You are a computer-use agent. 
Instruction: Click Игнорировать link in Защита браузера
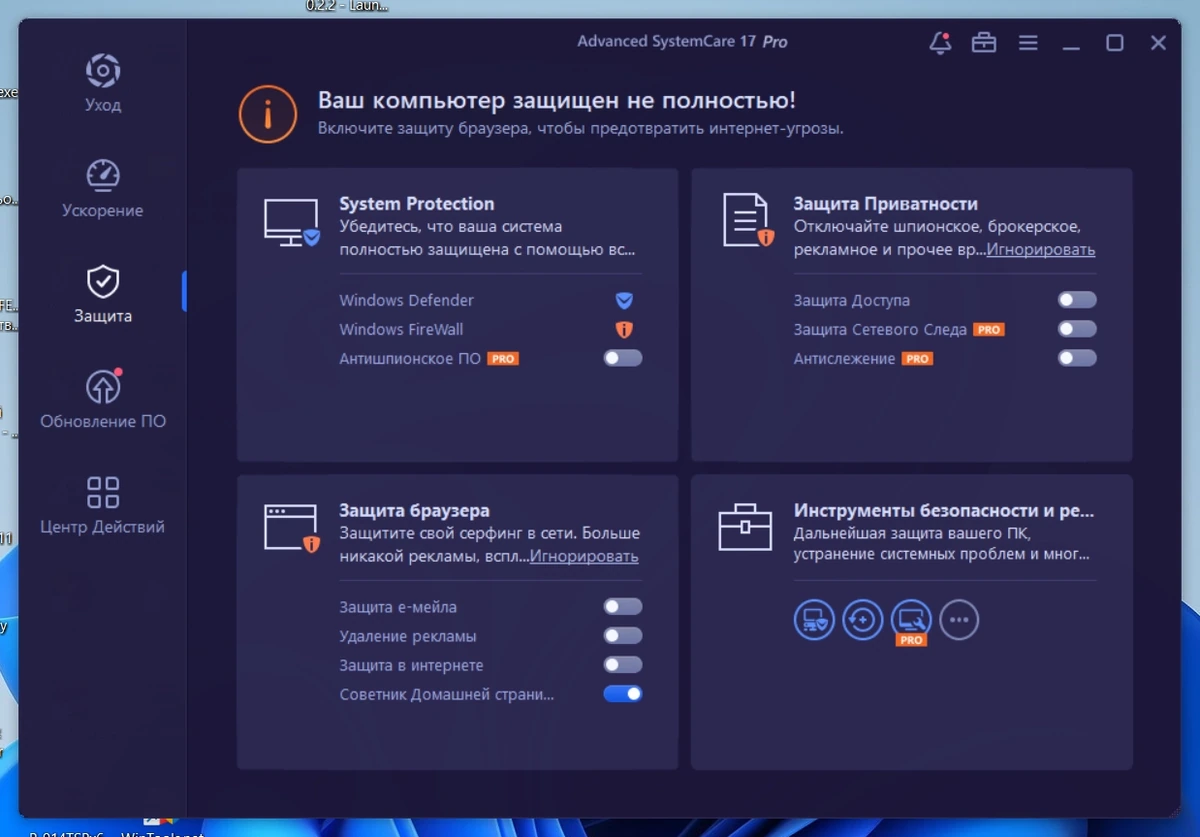584,557
